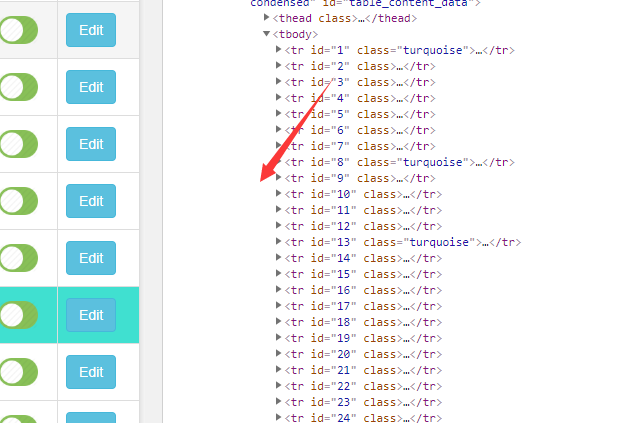Flip the toggle in the gray-shaded top row
This screenshot has height=423, width=642.
(19, 30)
